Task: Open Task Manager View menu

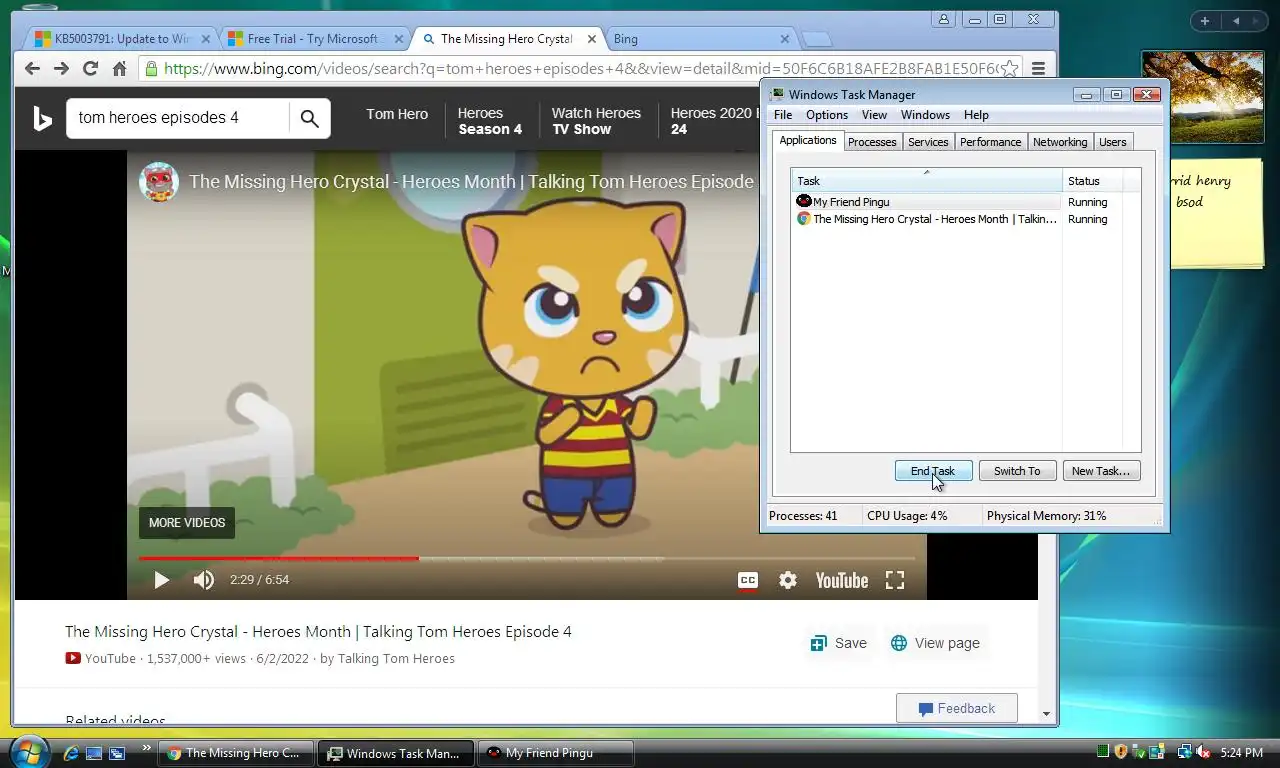Action: click(874, 115)
